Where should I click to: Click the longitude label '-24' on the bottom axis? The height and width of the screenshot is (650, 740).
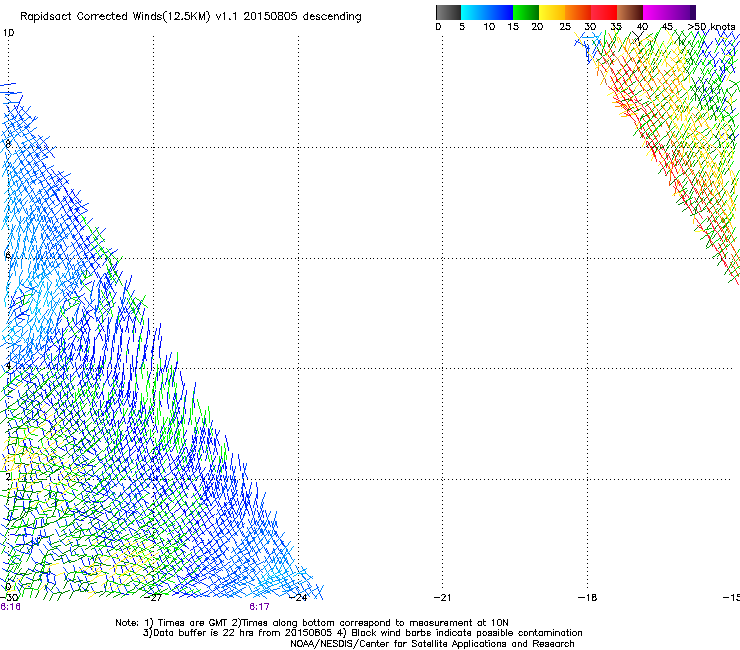pyautogui.click(x=298, y=598)
